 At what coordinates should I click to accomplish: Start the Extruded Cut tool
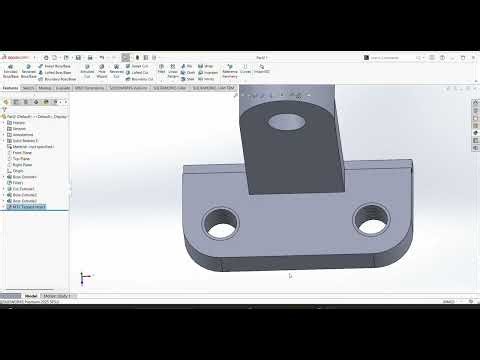pyautogui.click(x=87, y=71)
